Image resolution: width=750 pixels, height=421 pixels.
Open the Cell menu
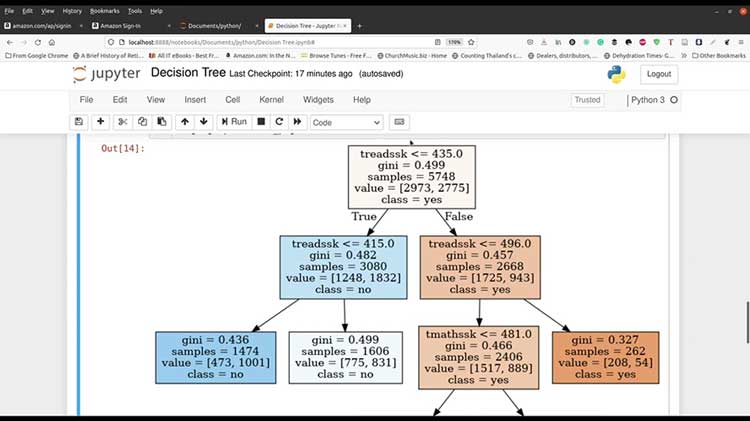[232, 100]
